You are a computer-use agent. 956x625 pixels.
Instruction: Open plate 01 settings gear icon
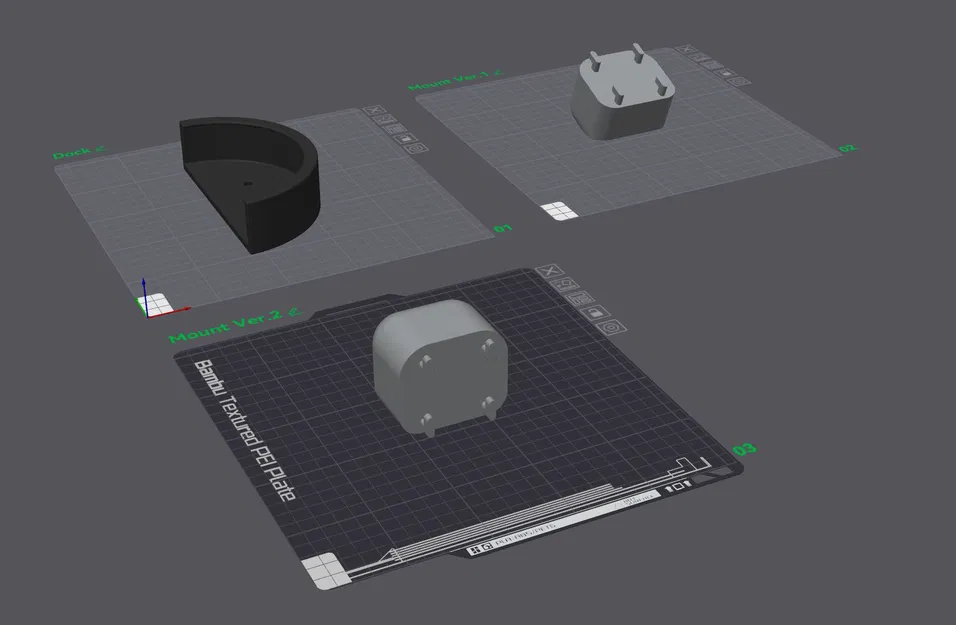(418, 148)
